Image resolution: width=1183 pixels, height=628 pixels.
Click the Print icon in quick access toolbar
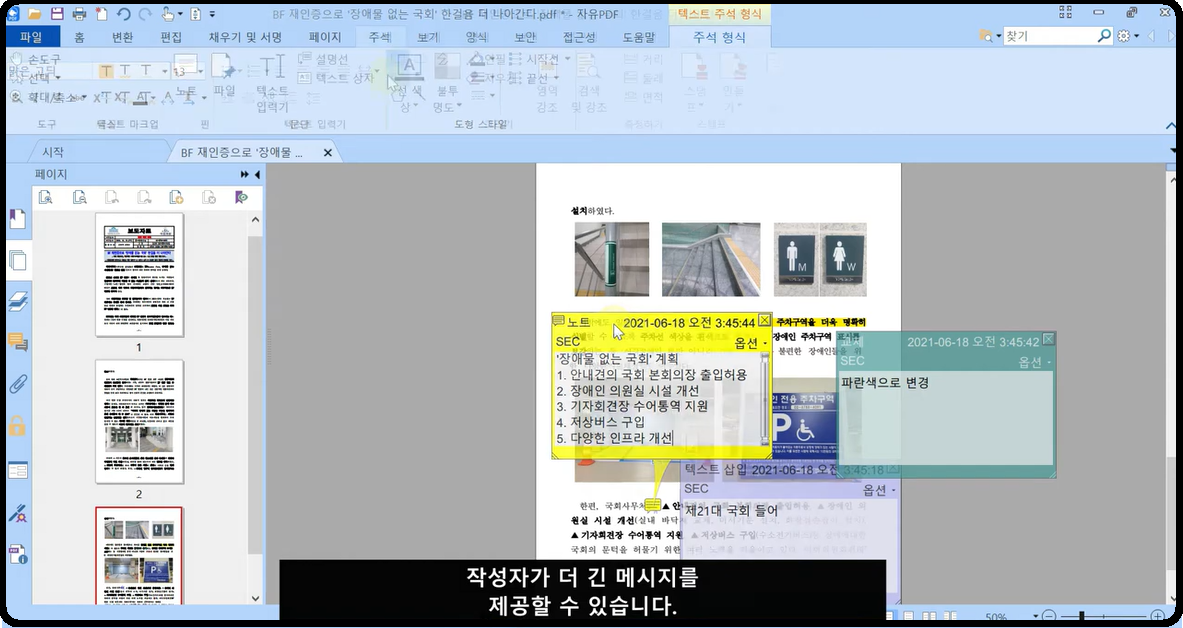[x=79, y=14]
